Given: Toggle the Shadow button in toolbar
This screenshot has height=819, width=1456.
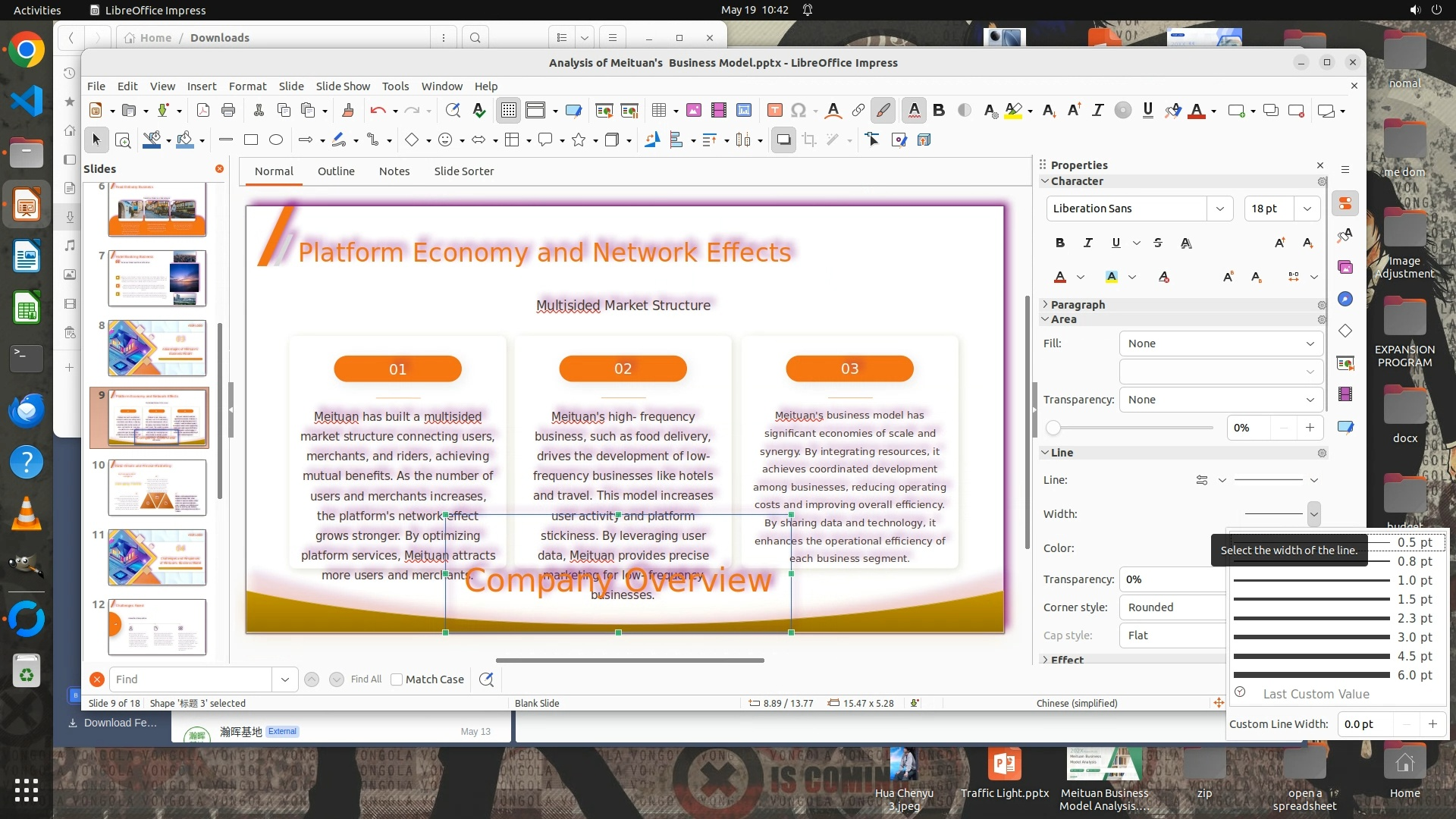Looking at the screenshot, I should click(x=783, y=140).
